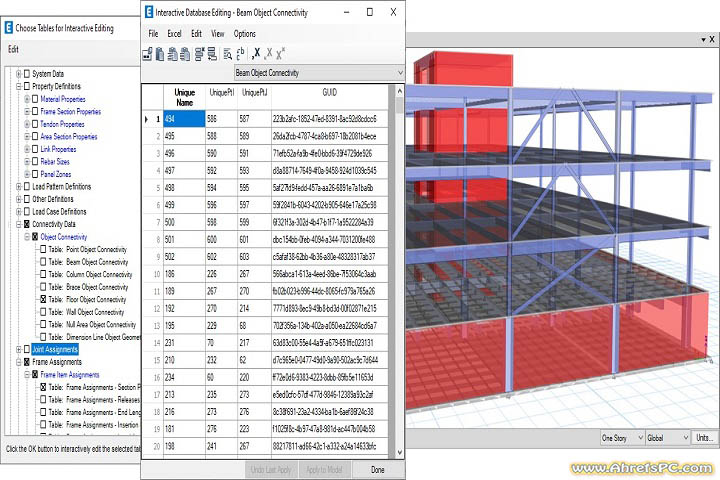Expand the Joint Assignments node
The height and width of the screenshot is (480, 720).
click(x=19, y=350)
